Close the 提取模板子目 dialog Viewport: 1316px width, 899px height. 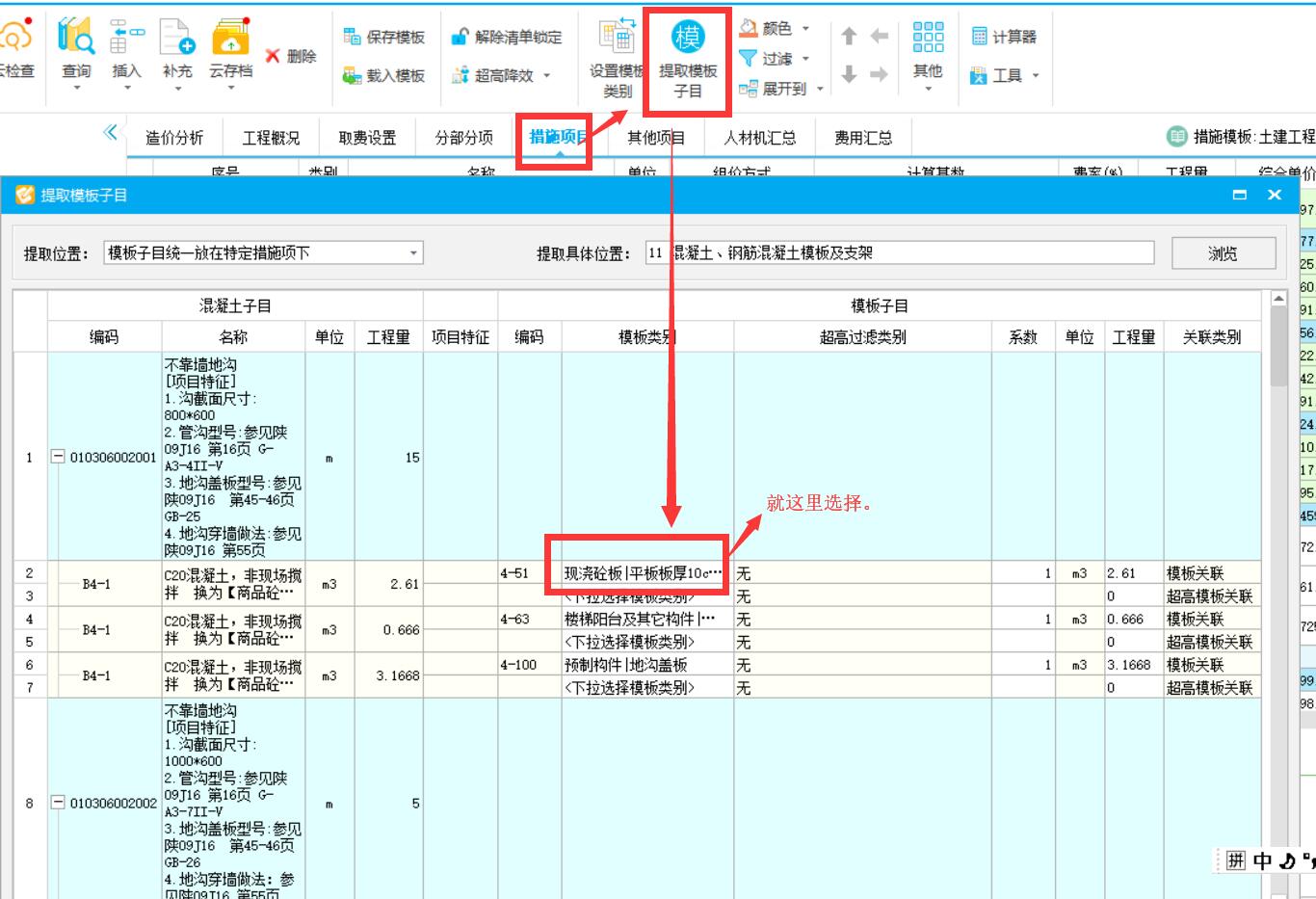(x=1275, y=195)
